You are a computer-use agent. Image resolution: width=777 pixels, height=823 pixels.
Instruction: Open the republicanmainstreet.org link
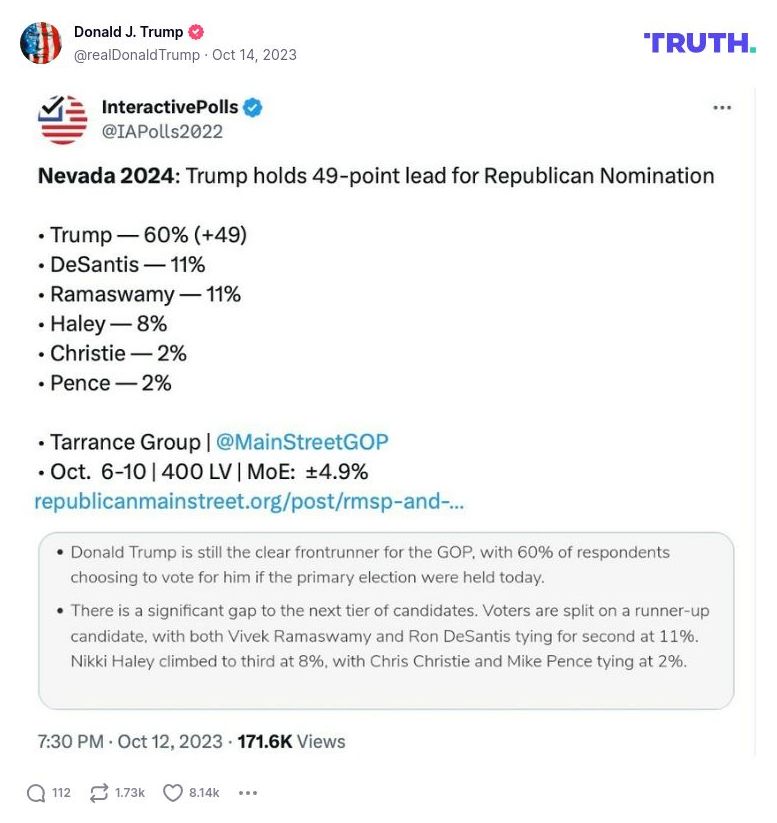249,501
